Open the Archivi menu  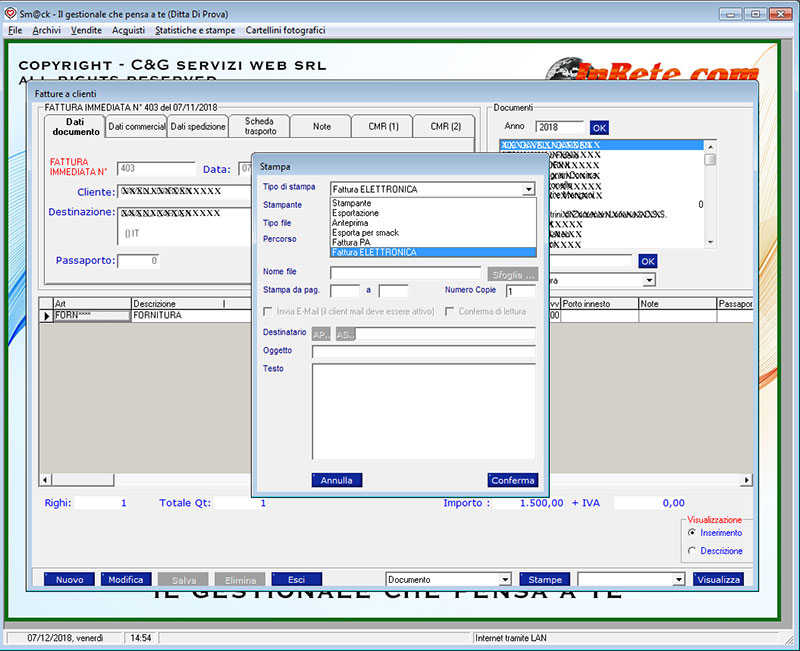[x=46, y=30]
